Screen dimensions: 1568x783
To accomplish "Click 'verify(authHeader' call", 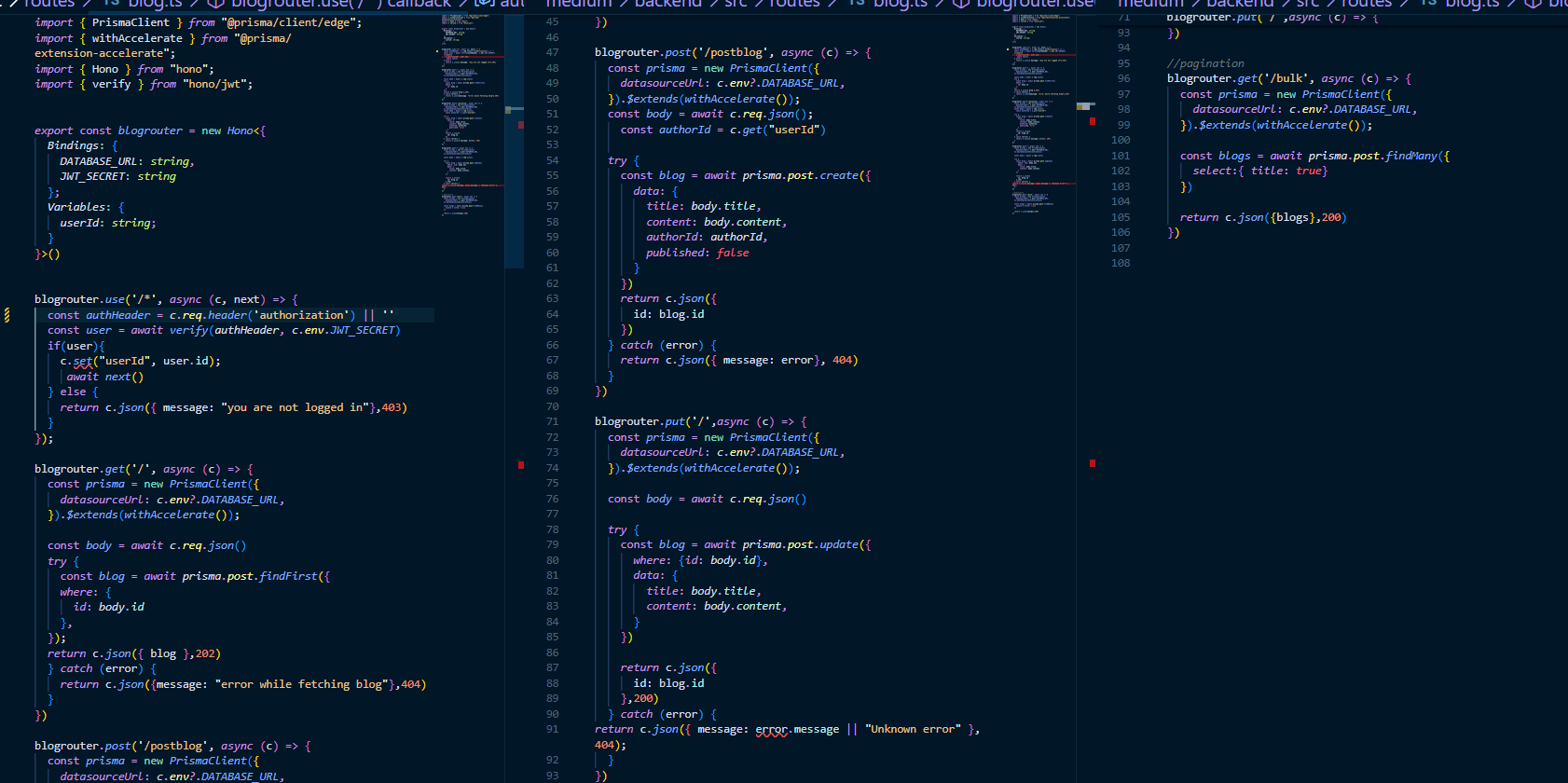I will (x=225, y=330).
